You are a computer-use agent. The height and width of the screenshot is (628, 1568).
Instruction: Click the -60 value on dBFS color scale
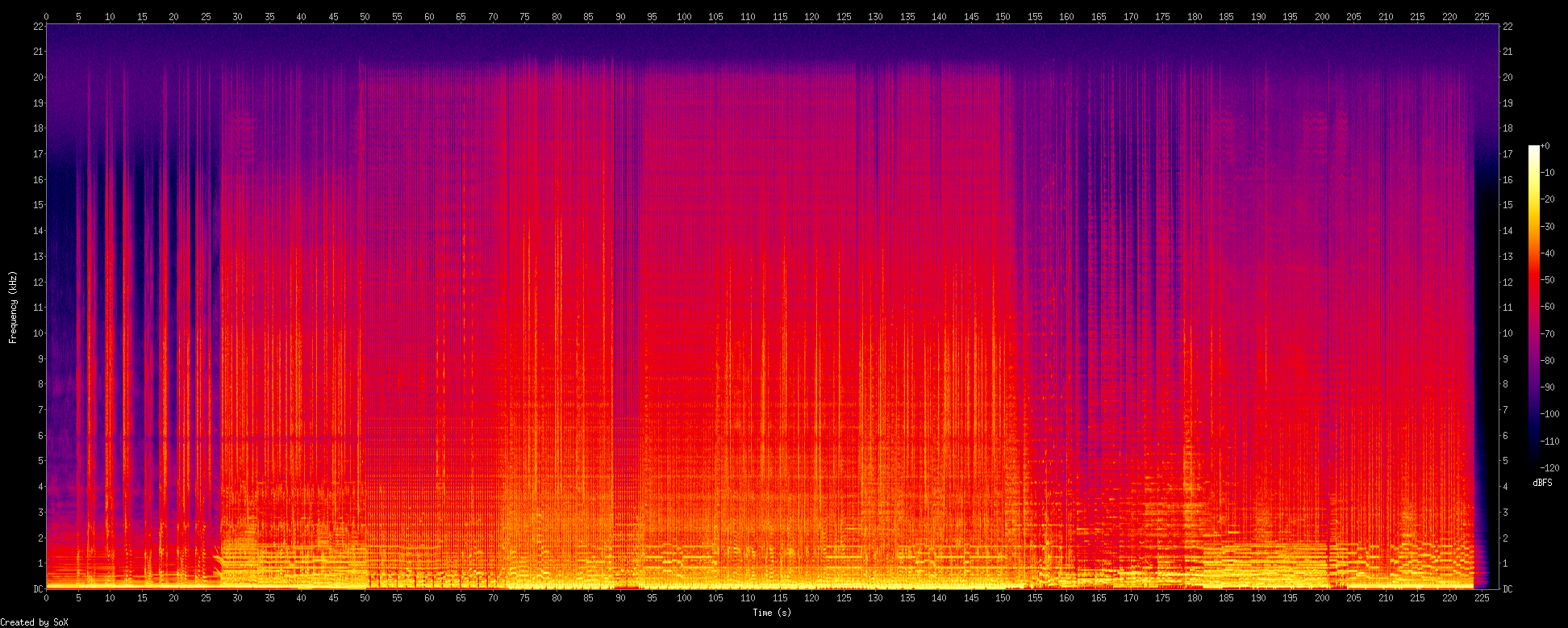pos(1548,307)
